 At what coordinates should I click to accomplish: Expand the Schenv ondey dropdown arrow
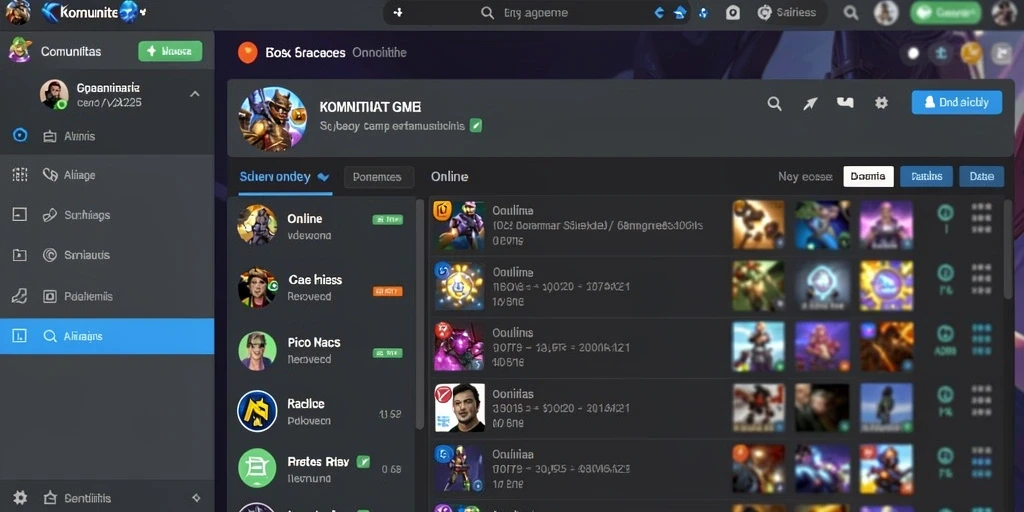pyautogui.click(x=323, y=177)
